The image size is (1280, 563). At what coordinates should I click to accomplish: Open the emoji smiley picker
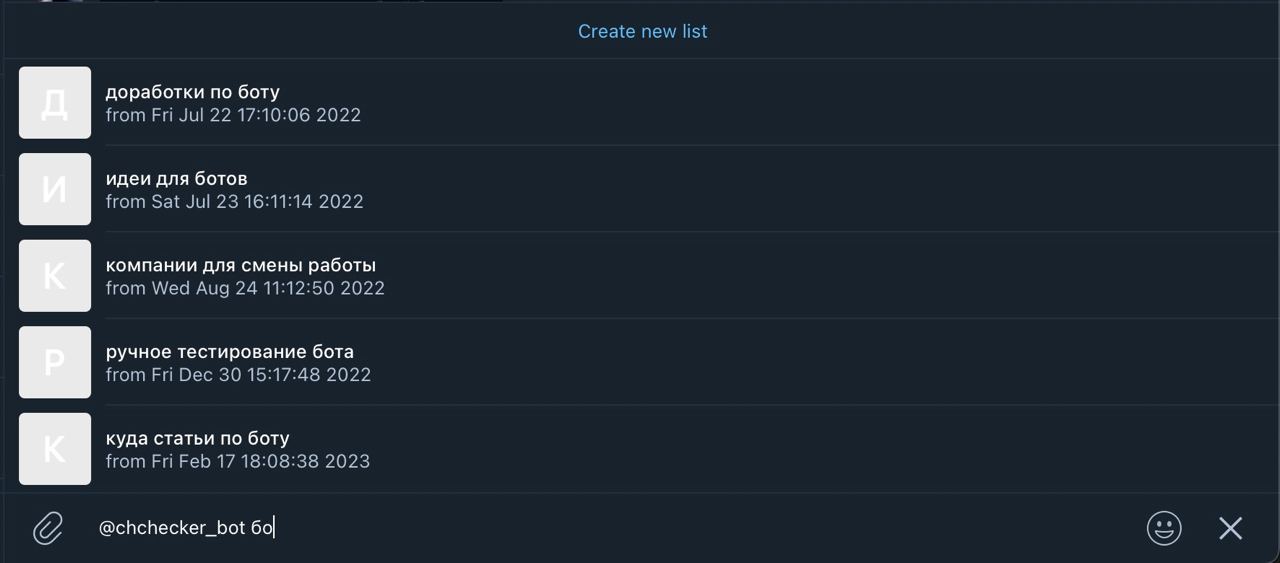click(1164, 528)
